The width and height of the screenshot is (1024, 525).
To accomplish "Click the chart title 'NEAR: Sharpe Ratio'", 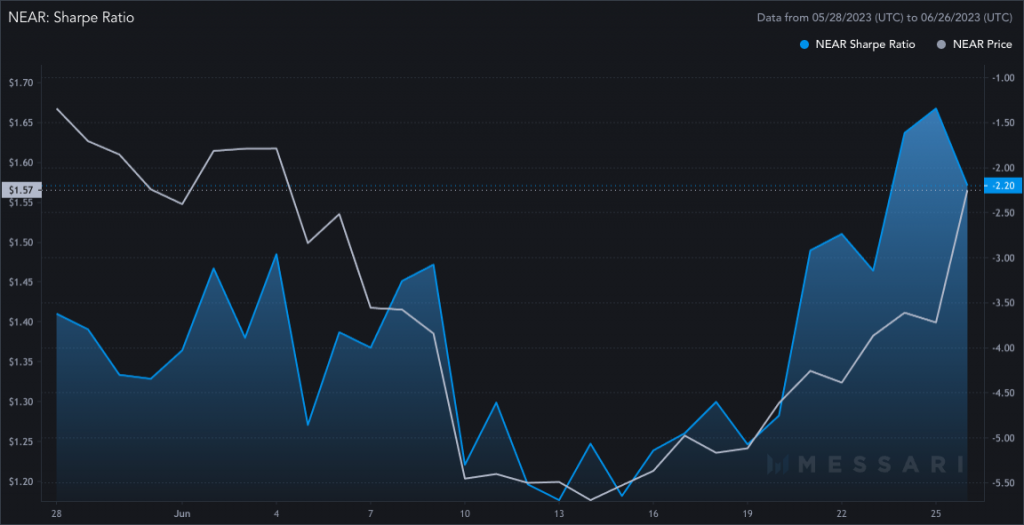I will [x=71, y=18].
